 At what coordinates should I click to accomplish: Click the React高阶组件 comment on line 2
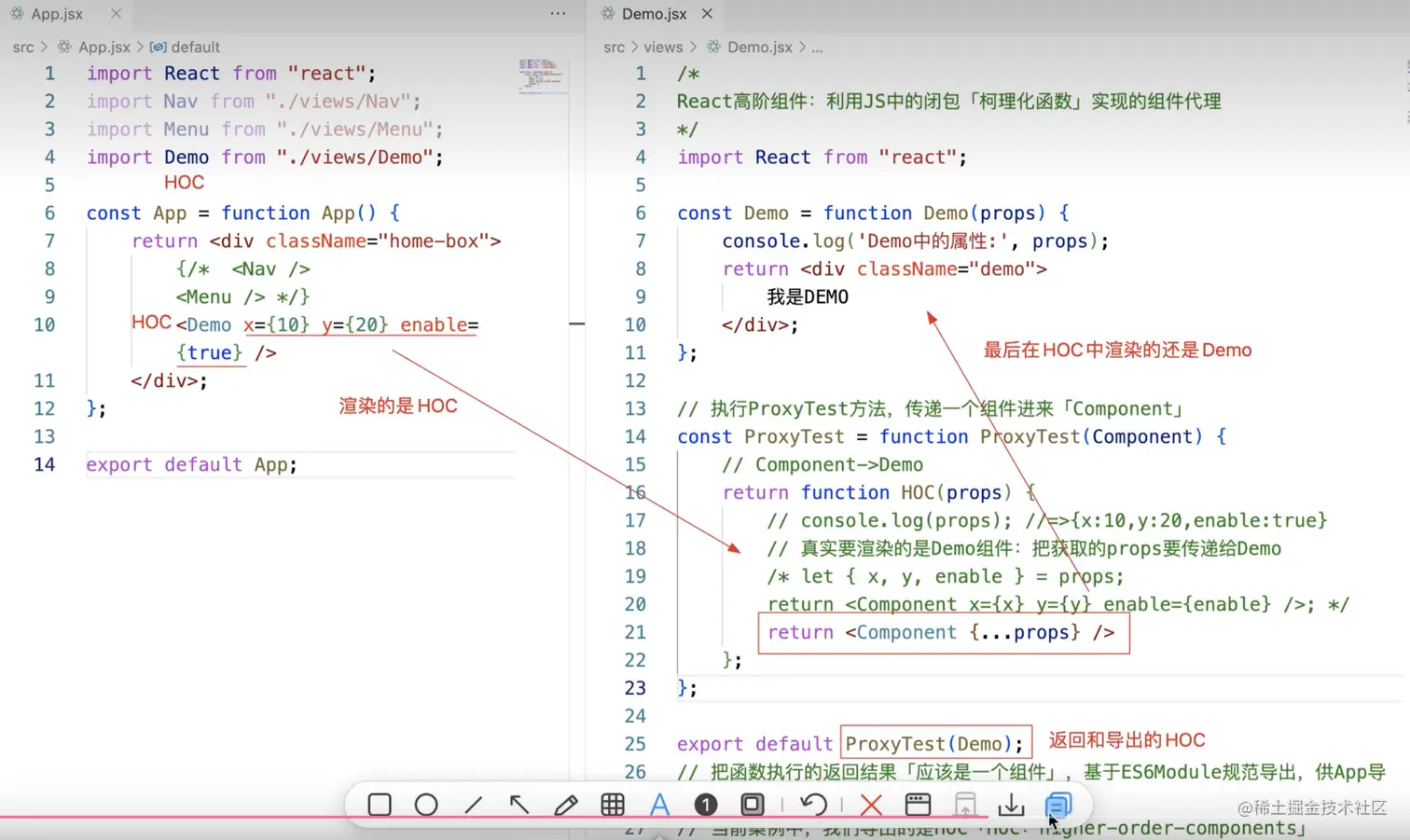[948, 101]
